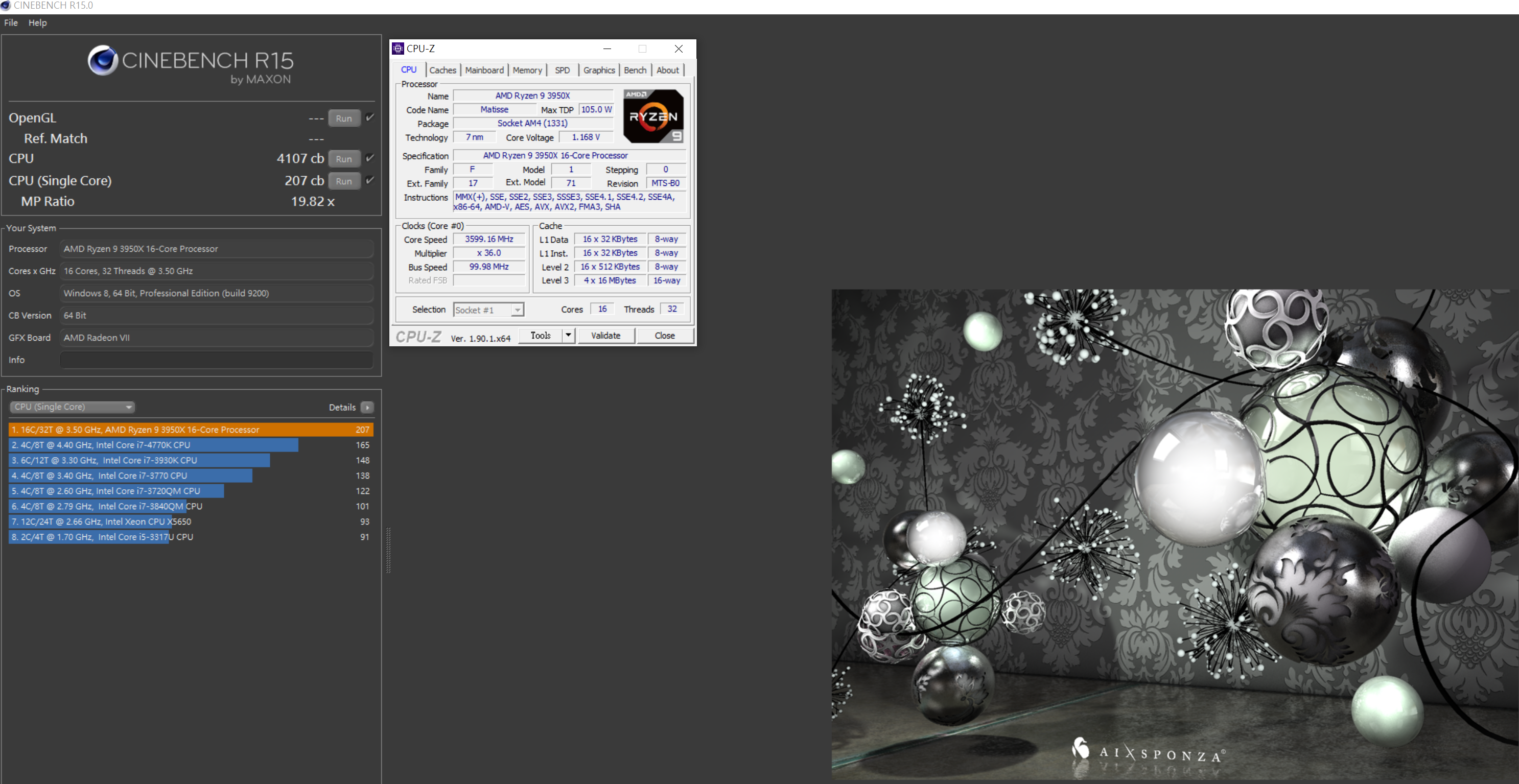The image size is (1519, 784).
Task: Click the Info input field
Action: [217, 360]
